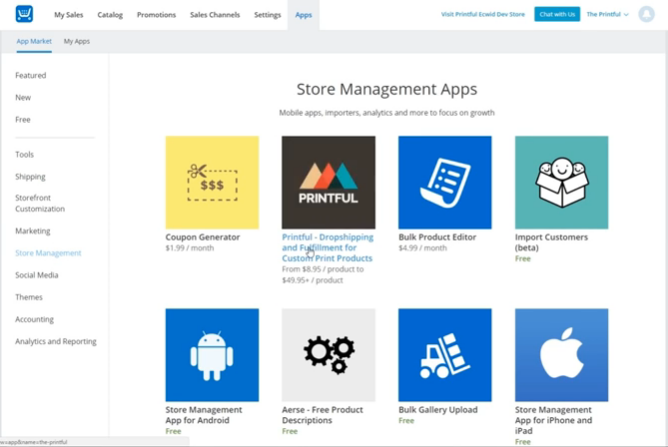The height and width of the screenshot is (447, 668).
Task: Select the Marketing category
Action: 33,231
